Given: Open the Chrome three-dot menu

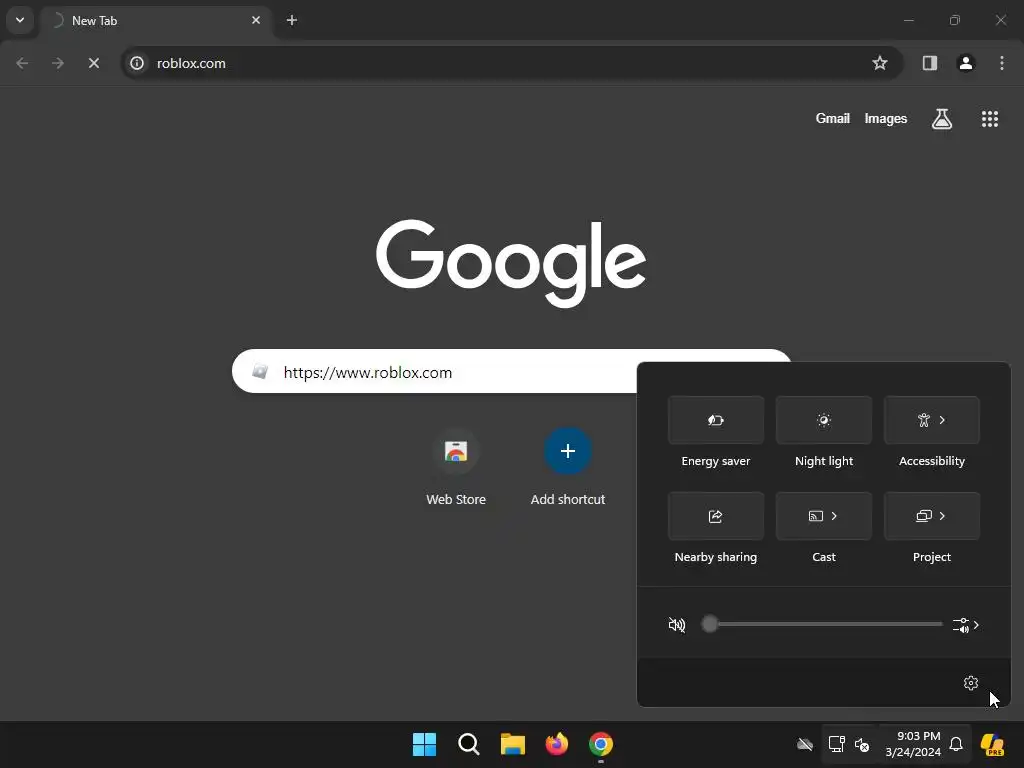Looking at the screenshot, I should pyautogui.click(x=1002, y=63).
